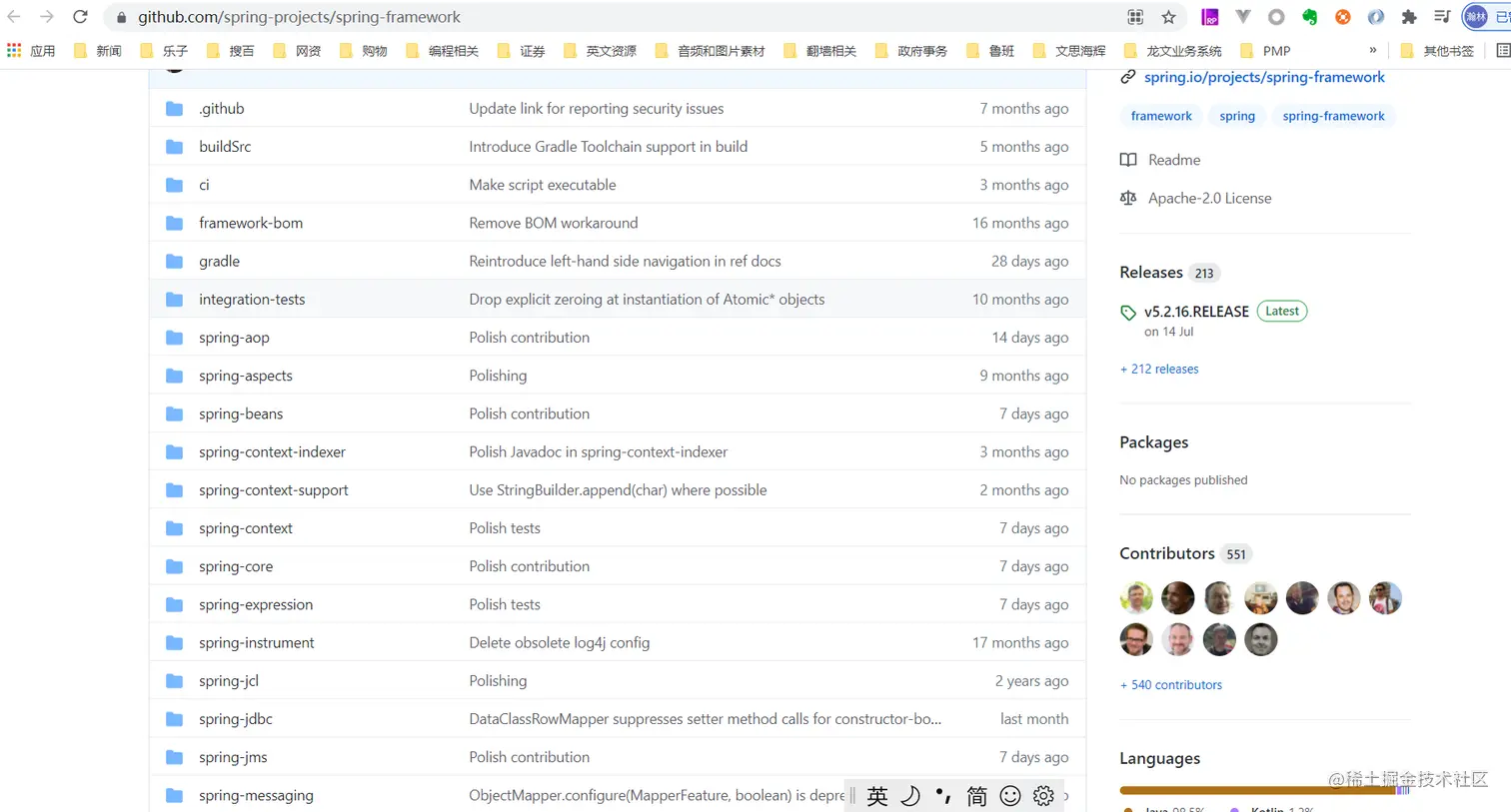The image size is (1511, 812).
Task: Toggle the IME moon icon
Action: point(910,796)
